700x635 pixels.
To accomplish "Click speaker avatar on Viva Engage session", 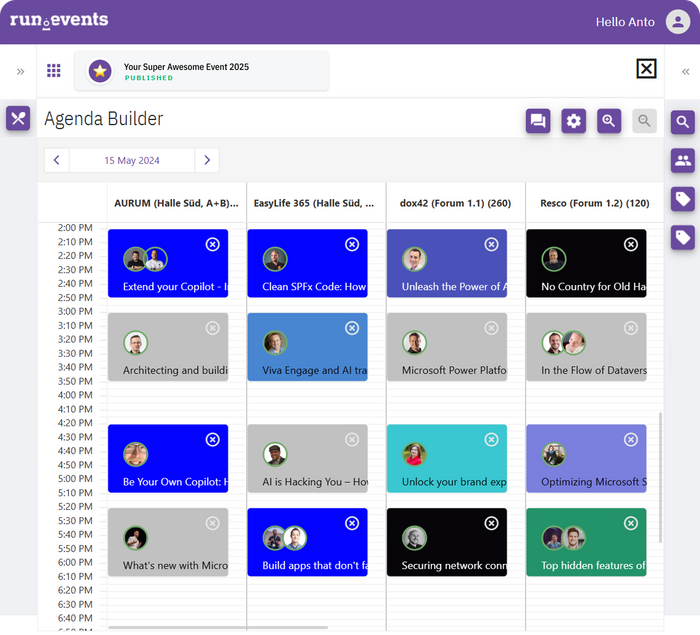I will (275, 343).
